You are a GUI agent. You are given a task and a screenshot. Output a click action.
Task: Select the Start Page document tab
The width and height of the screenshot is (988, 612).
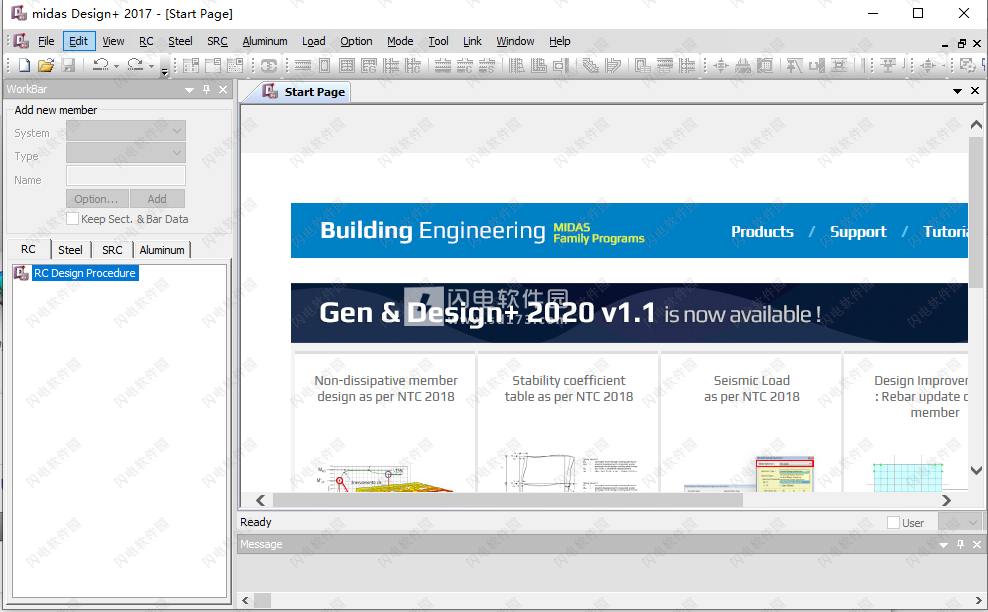[x=304, y=92]
